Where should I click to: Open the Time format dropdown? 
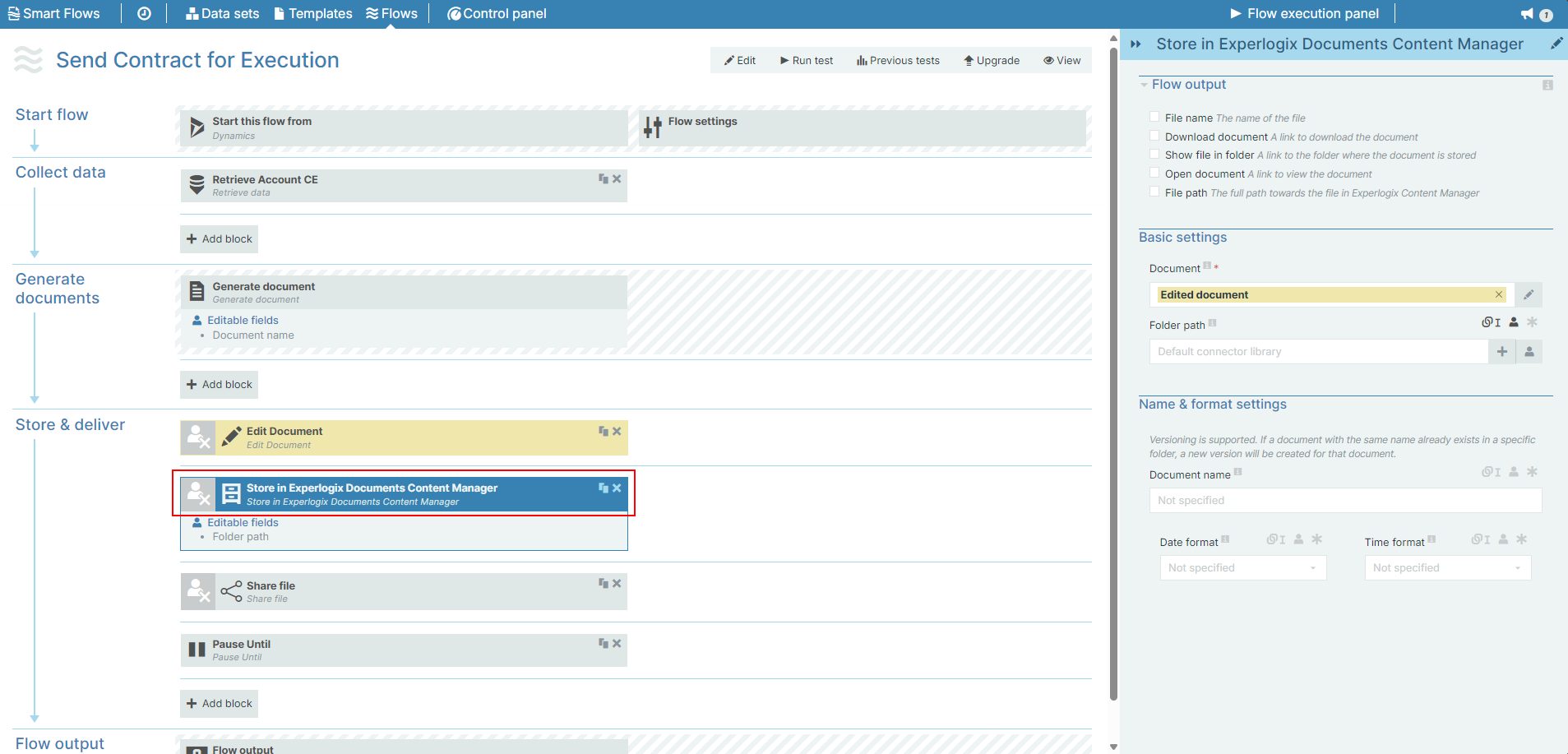1448,567
